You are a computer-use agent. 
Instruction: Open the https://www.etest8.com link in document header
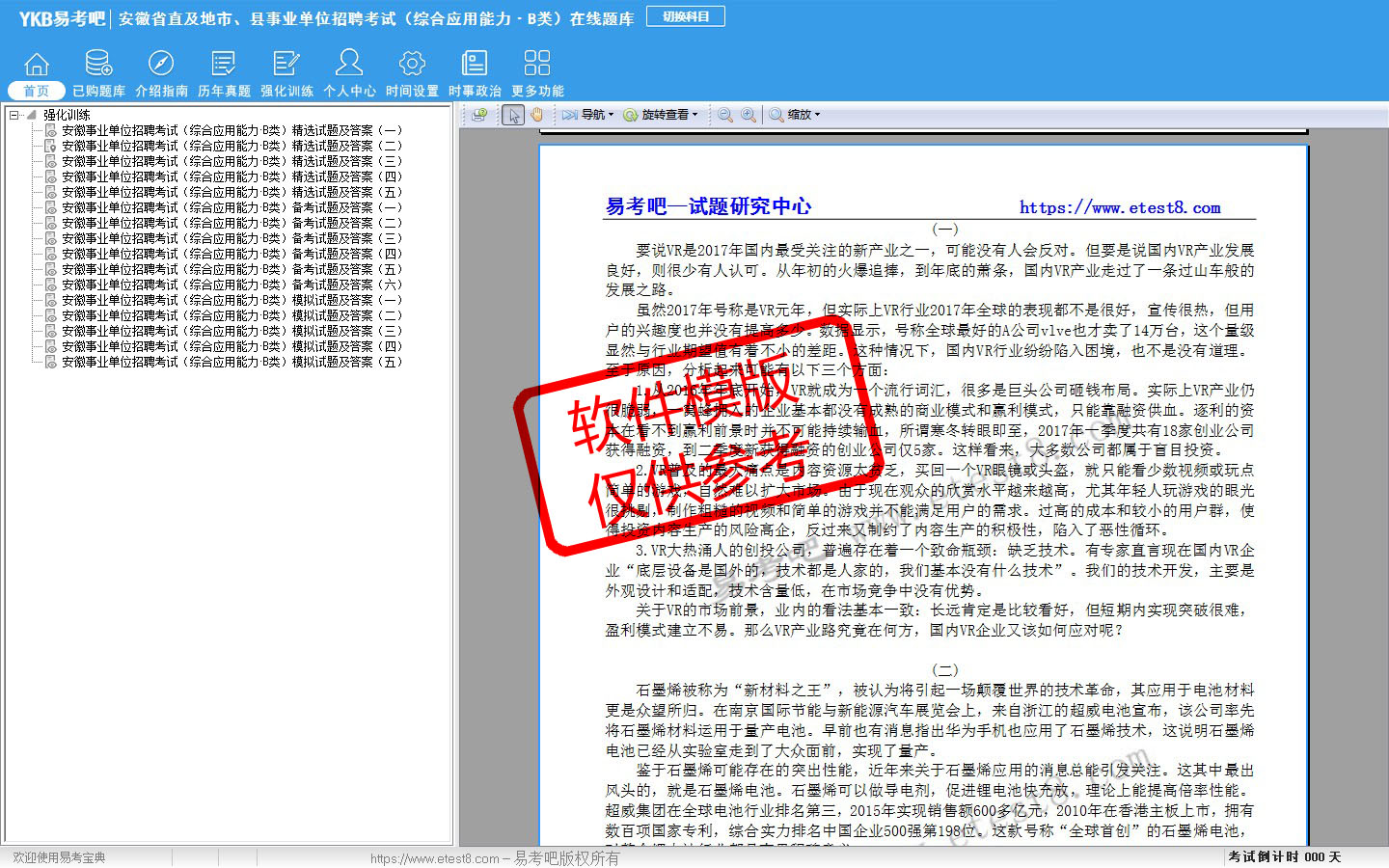tap(1120, 207)
